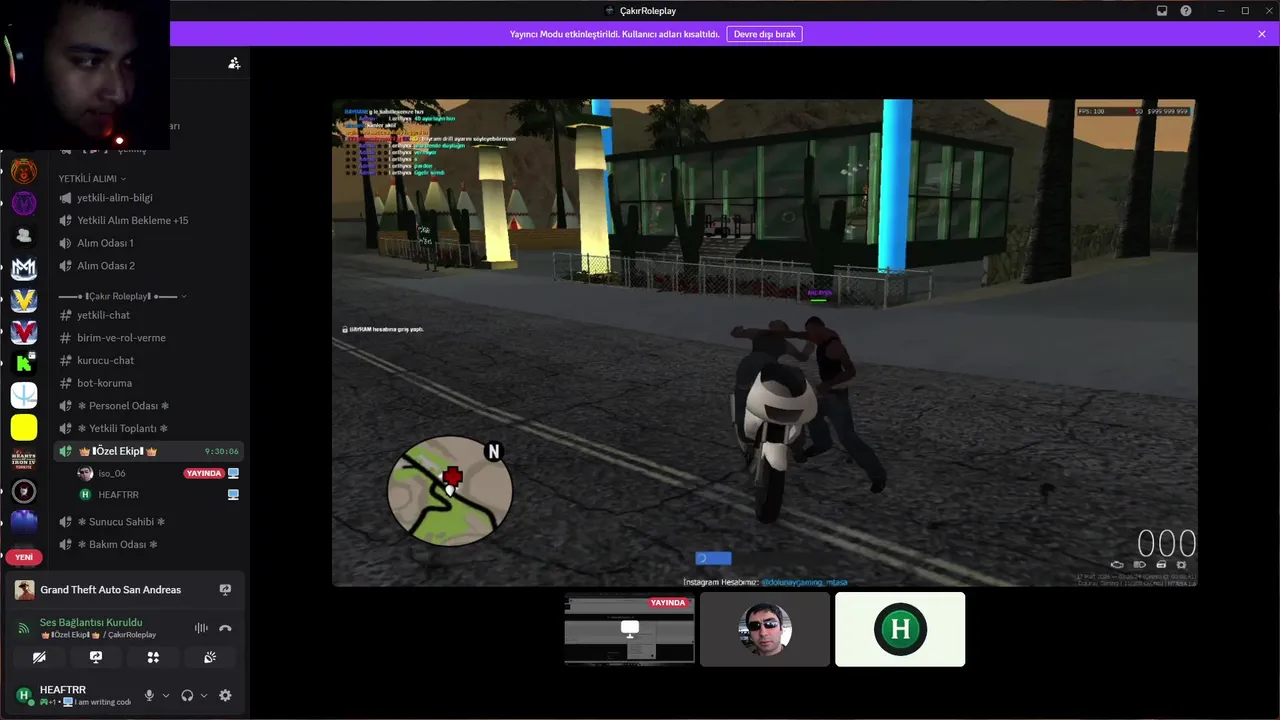Click the main GTA stream video

pos(764,342)
